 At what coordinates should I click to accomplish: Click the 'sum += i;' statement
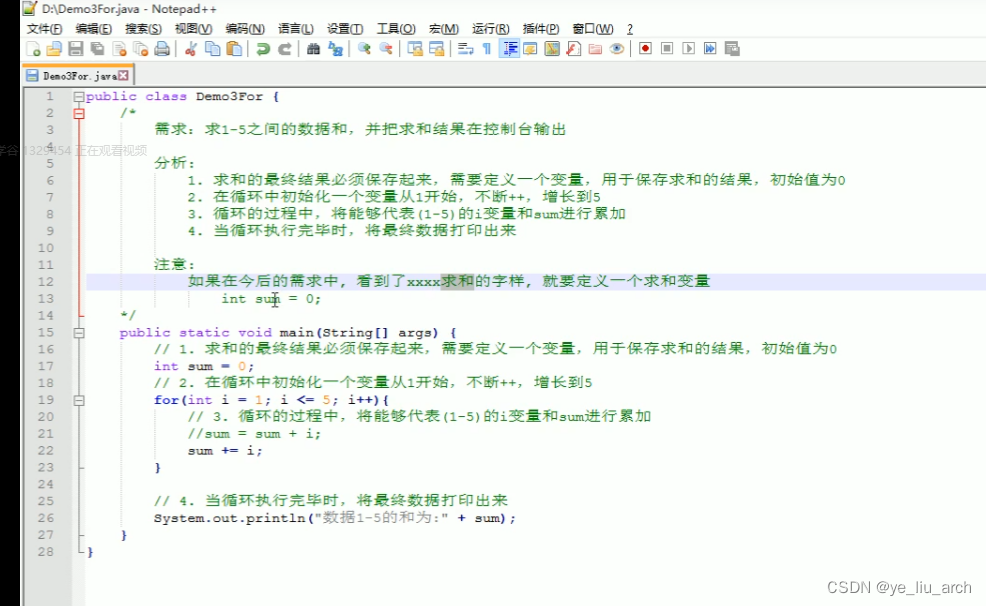[x=224, y=451]
